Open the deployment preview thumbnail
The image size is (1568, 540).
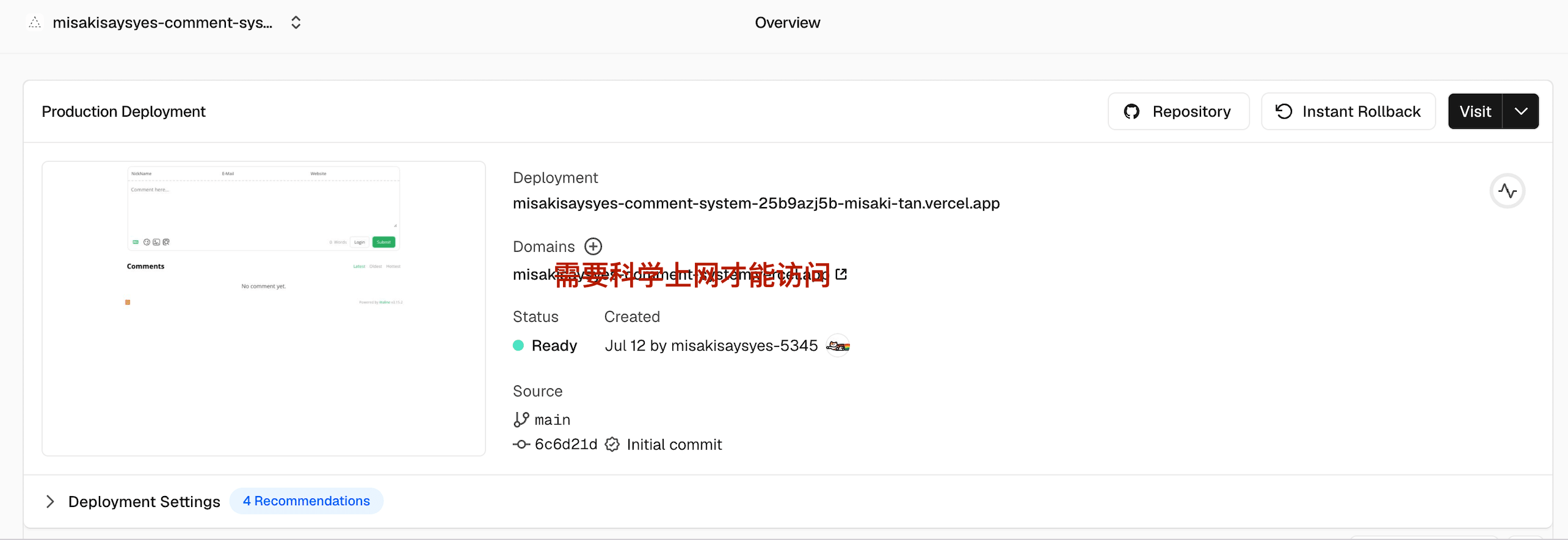tap(264, 308)
